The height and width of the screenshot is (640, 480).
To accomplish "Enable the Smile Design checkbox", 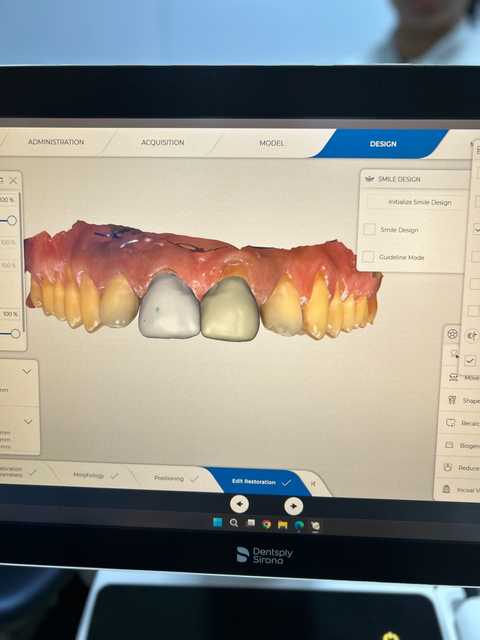I will (369, 229).
